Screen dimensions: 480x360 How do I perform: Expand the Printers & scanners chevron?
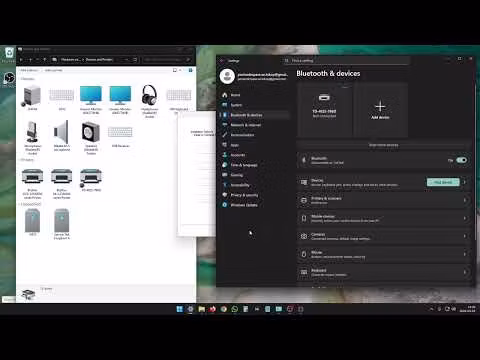465,200
